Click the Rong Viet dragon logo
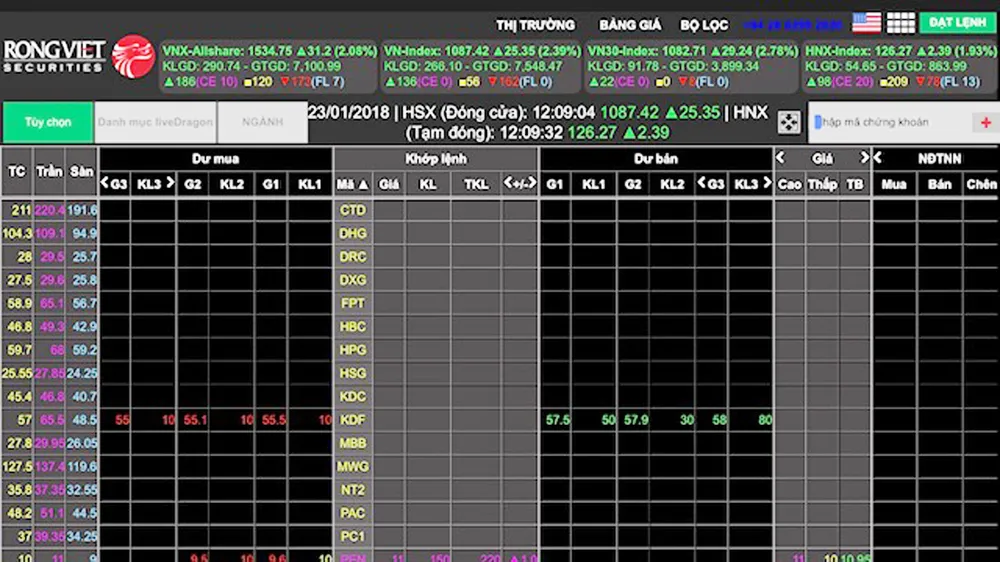 coord(132,56)
